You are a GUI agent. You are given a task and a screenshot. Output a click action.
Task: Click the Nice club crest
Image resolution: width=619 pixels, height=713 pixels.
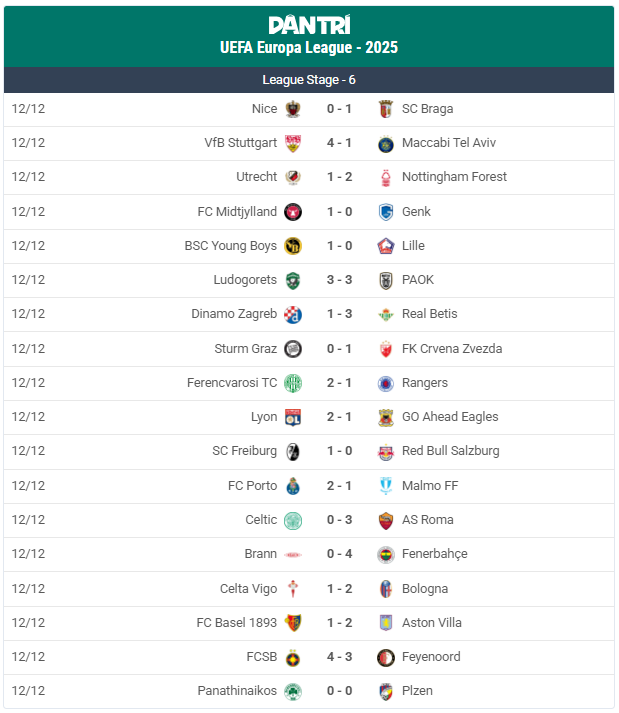pos(293,109)
